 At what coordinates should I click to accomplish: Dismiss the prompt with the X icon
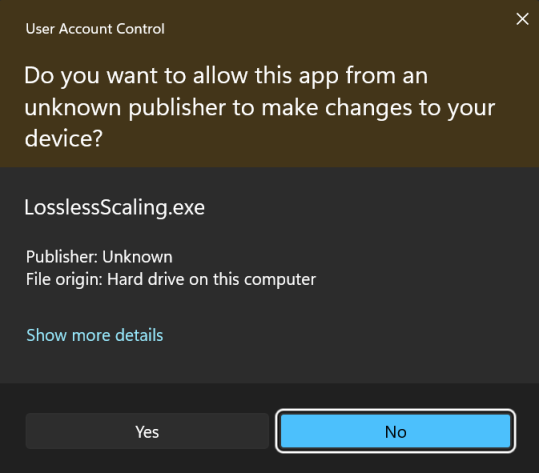[x=522, y=19]
